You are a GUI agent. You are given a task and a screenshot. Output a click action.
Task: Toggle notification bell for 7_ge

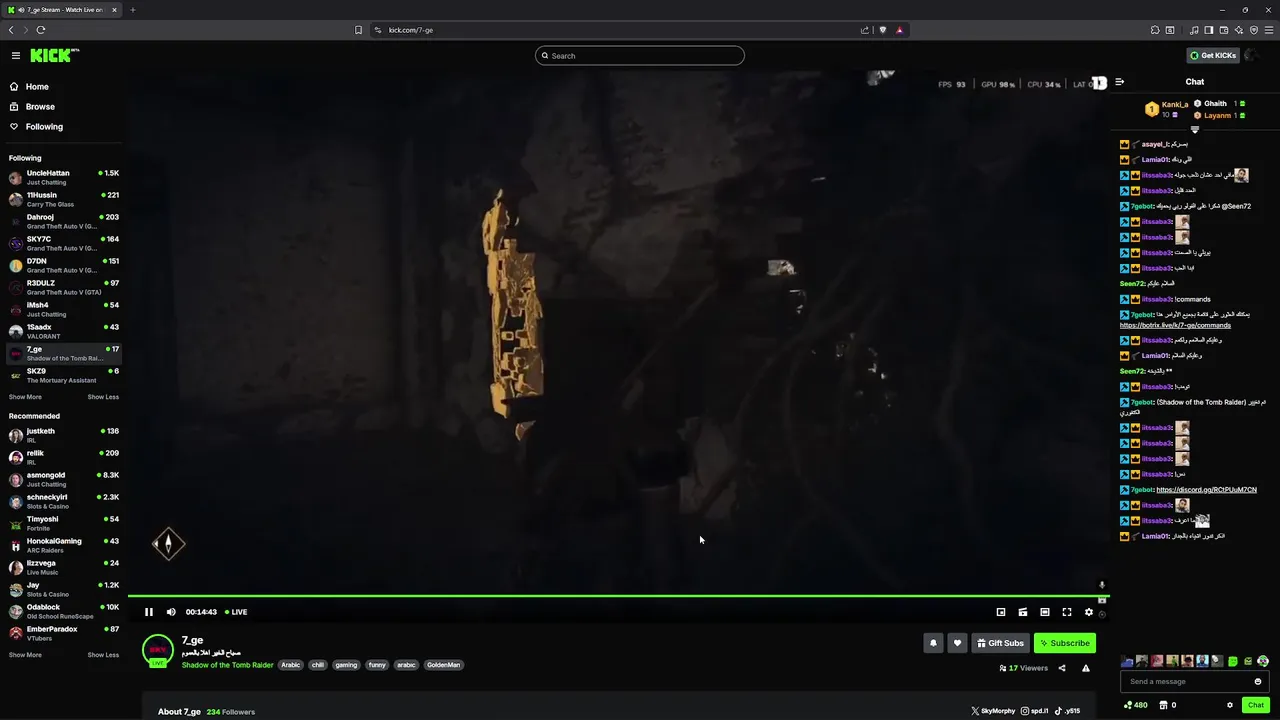click(933, 643)
